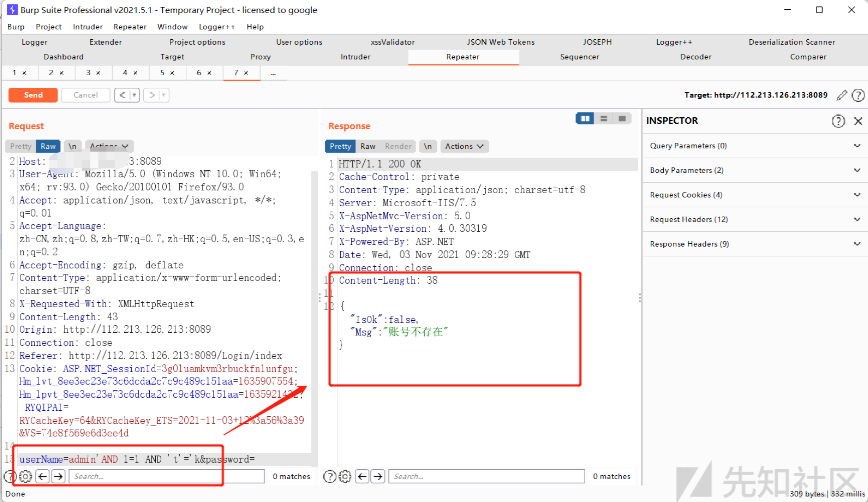Open response Actions dropdown
Image resolution: width=868 pixels, height=502 pixels.
[464, 146]
